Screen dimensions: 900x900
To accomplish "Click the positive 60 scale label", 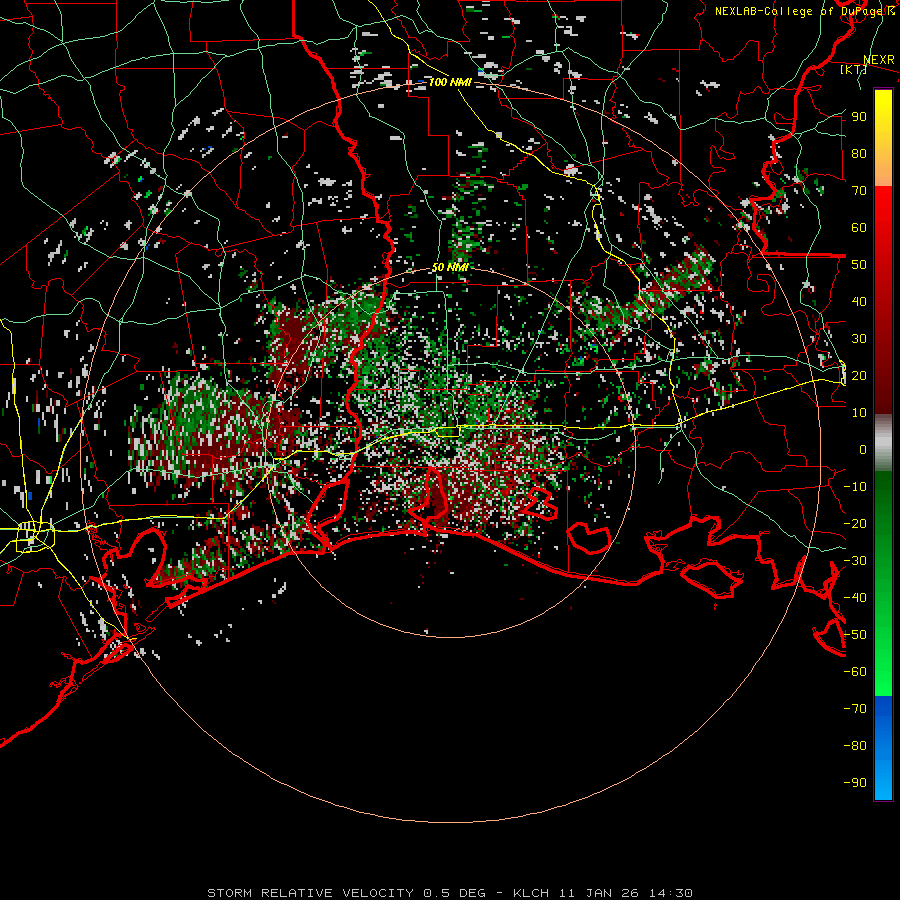I will (859, 227).
